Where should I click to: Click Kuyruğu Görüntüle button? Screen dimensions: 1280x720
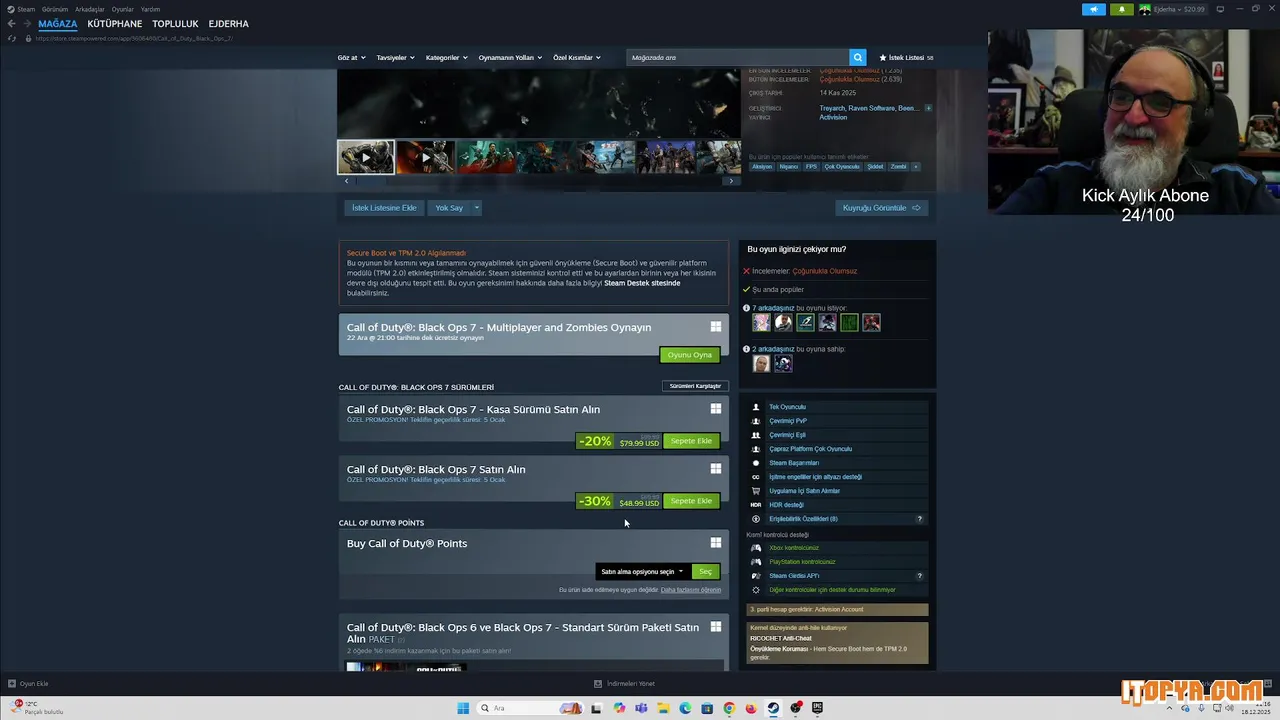tap(882, 208)
